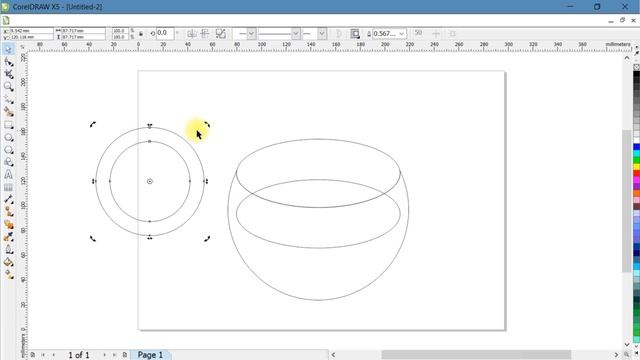This screenshot has height=360, width=640.
Task: Select the Pick tool in the toolbox
Action: [8, 49]
